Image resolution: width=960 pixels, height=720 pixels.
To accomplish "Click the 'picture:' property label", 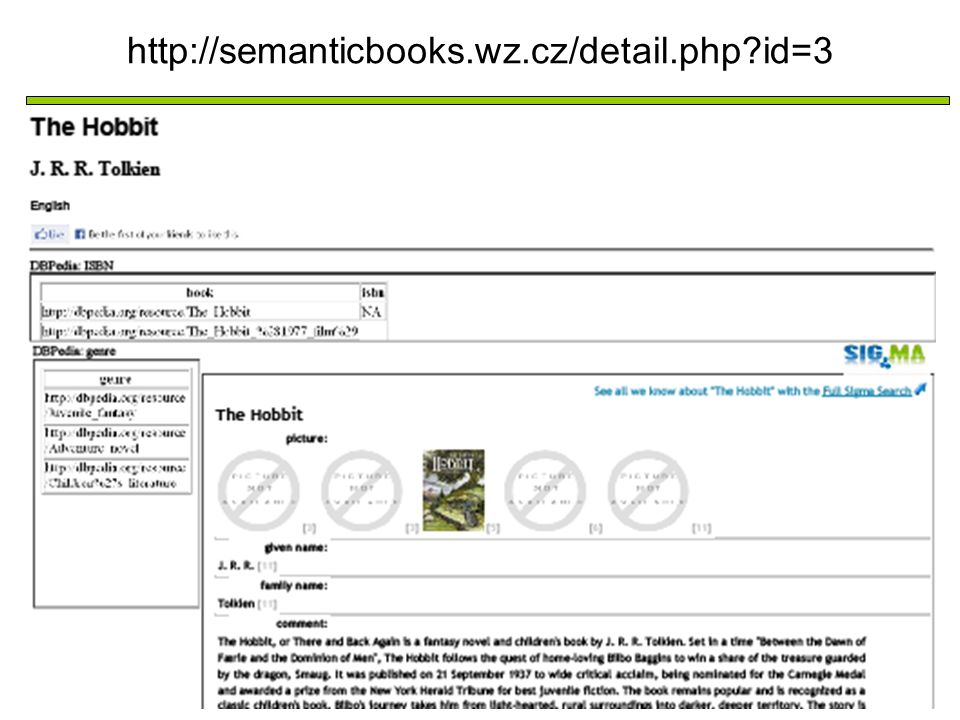I will [x=306, y=438].
